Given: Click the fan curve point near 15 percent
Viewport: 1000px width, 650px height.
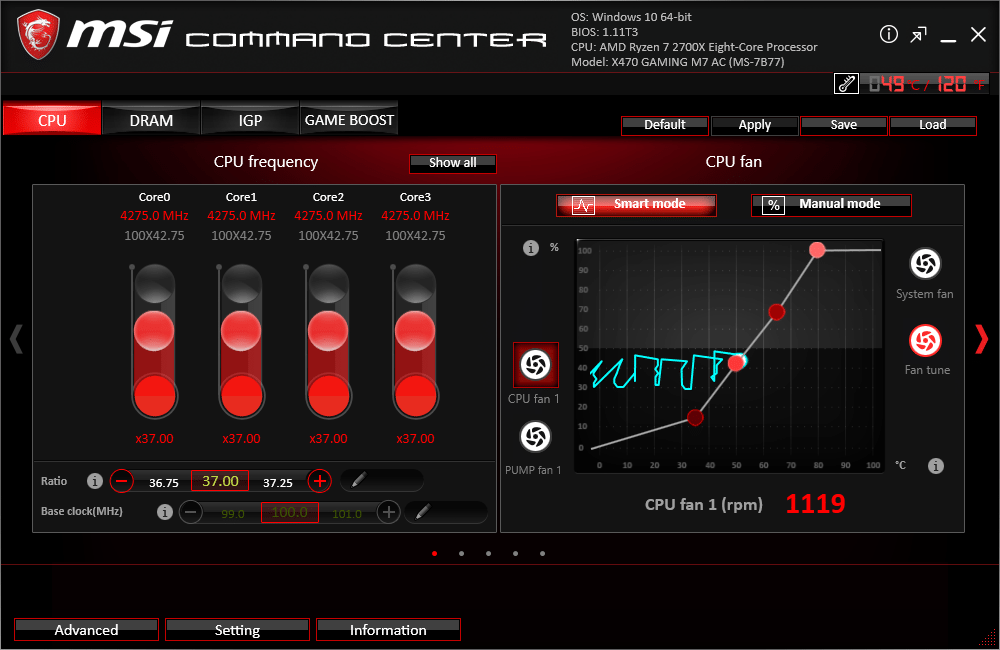Looking at the screenshot, I should (695, 418).
